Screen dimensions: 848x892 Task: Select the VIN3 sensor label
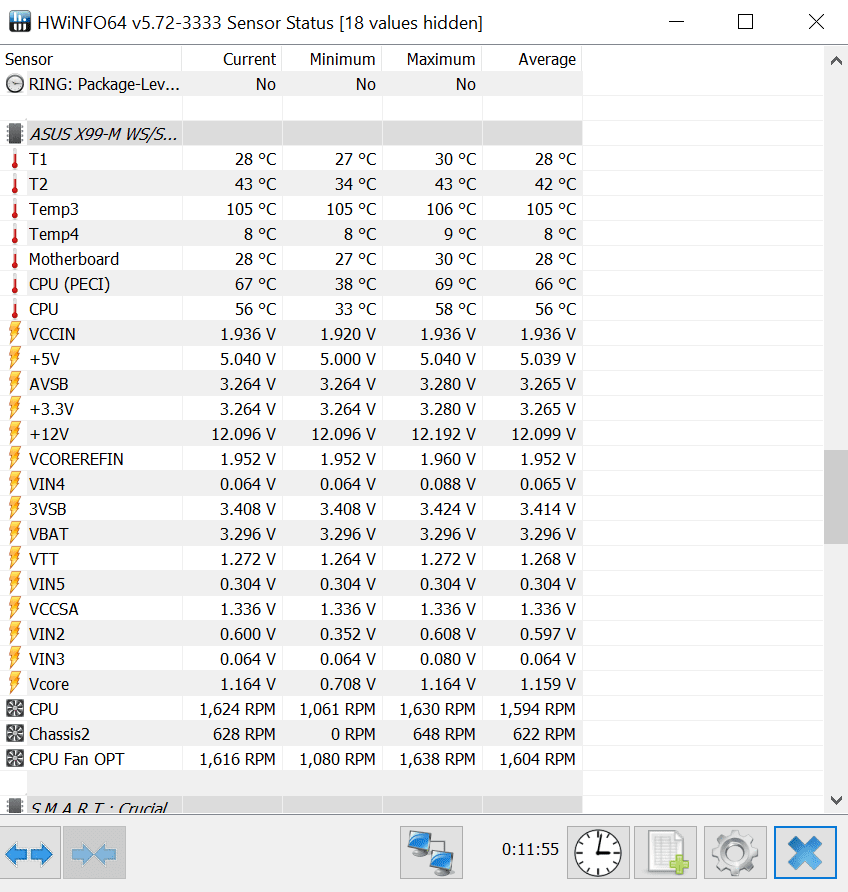[47, 659]
